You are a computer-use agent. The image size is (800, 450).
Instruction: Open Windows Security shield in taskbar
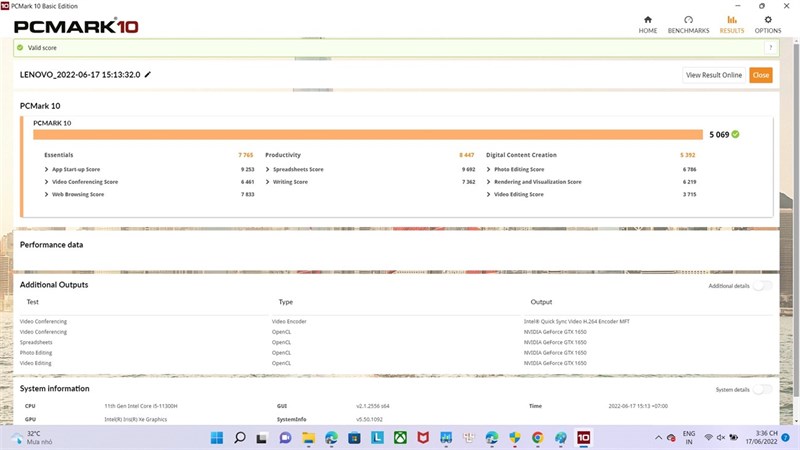tap(515, 438)
